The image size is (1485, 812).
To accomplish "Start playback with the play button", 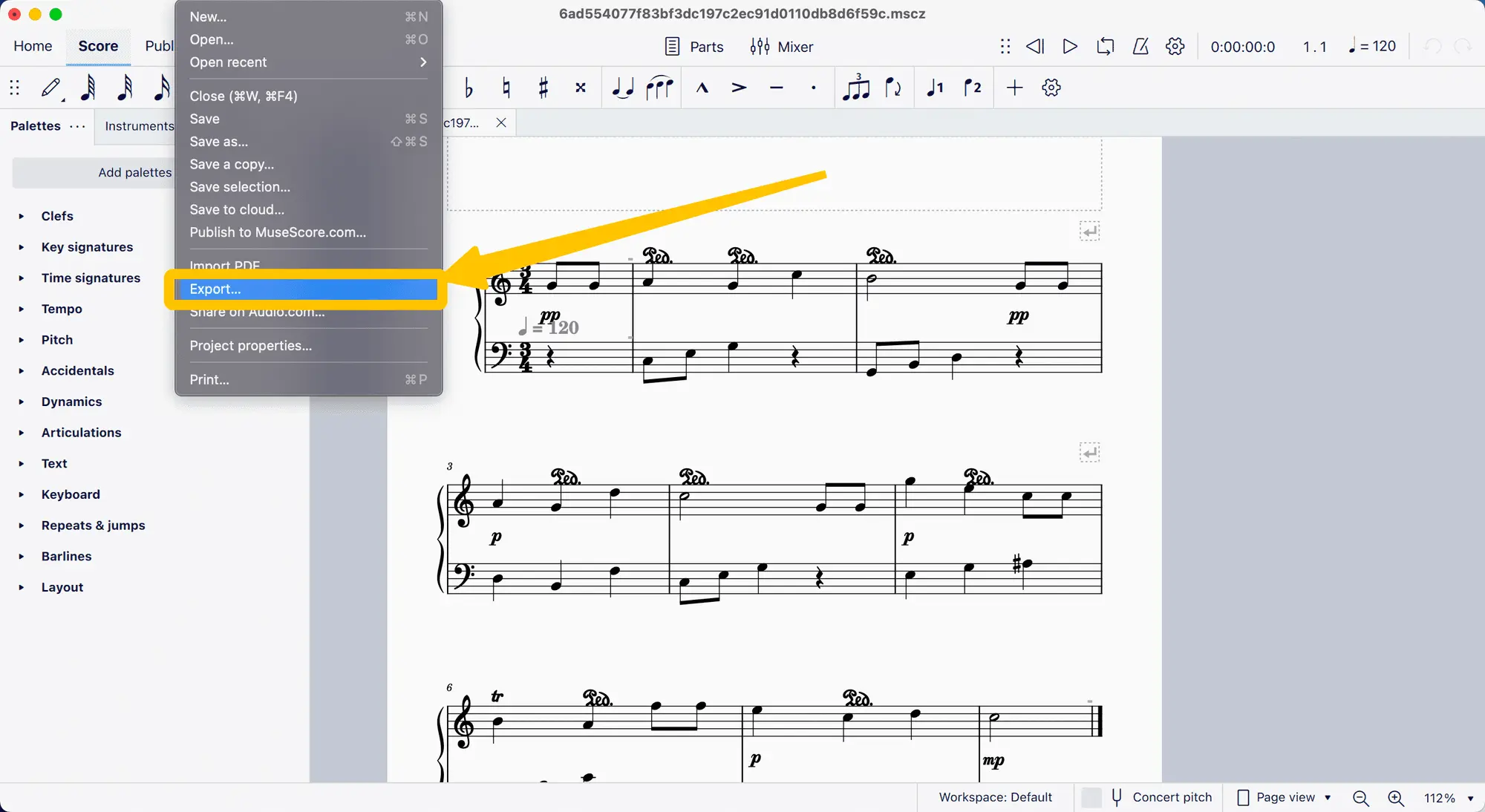I will click(1070, 46).
